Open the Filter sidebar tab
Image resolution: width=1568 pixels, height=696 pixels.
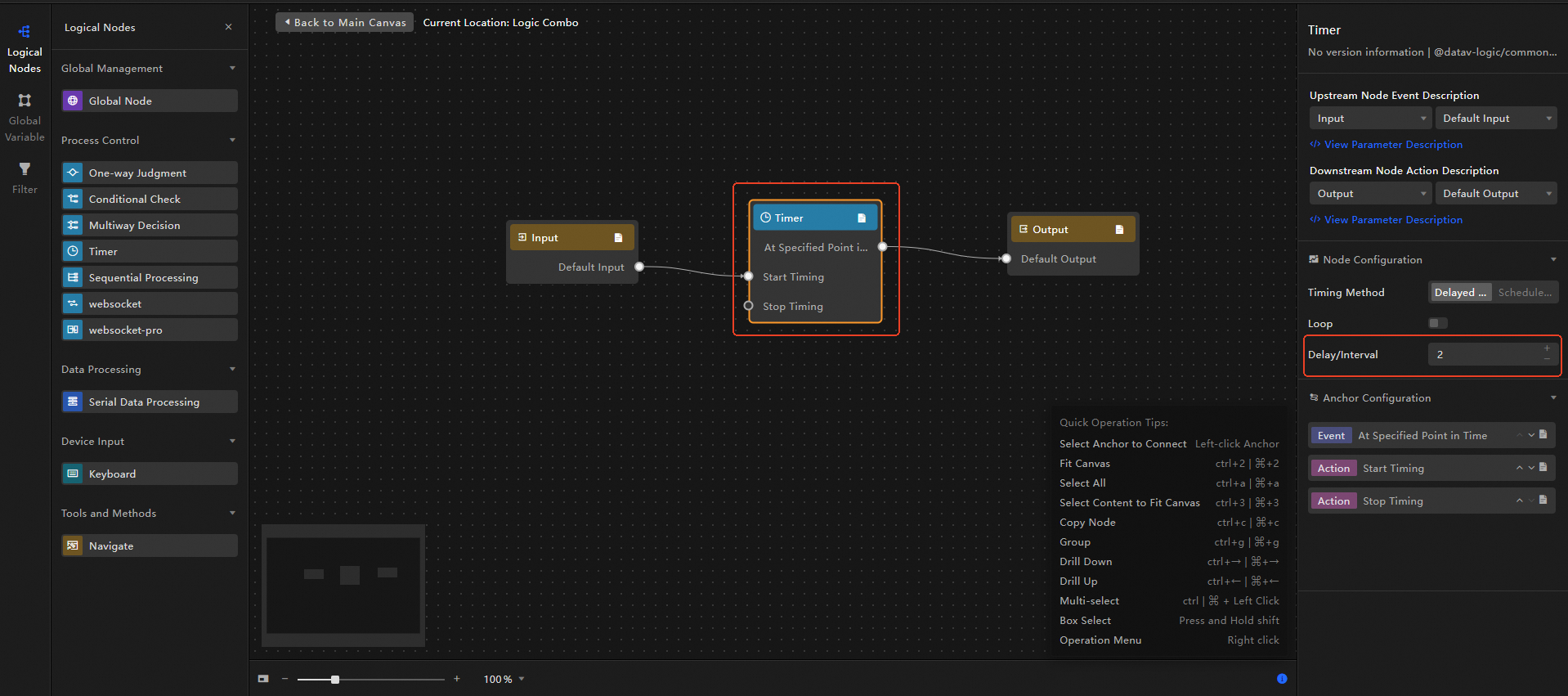pyautogui.click(x=25, y=178)
